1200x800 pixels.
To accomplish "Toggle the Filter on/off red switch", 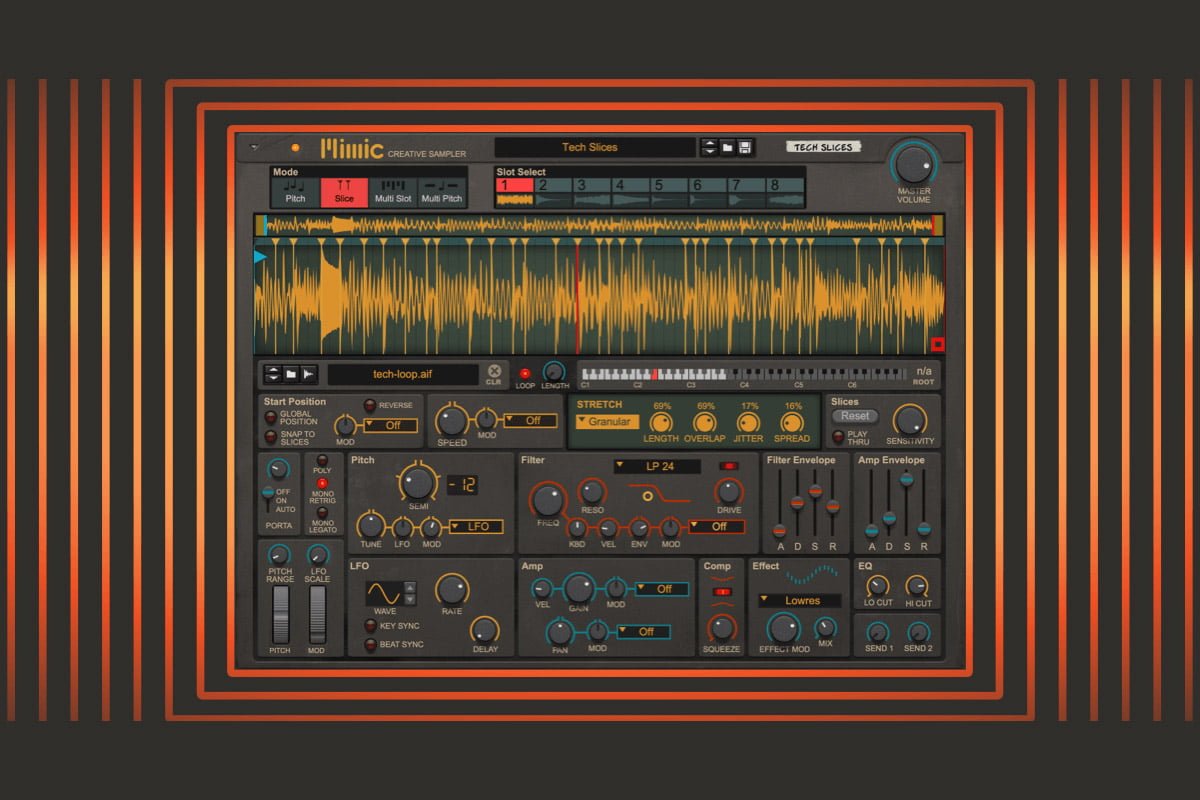I will pyautogui.click(x=728, y=466).
